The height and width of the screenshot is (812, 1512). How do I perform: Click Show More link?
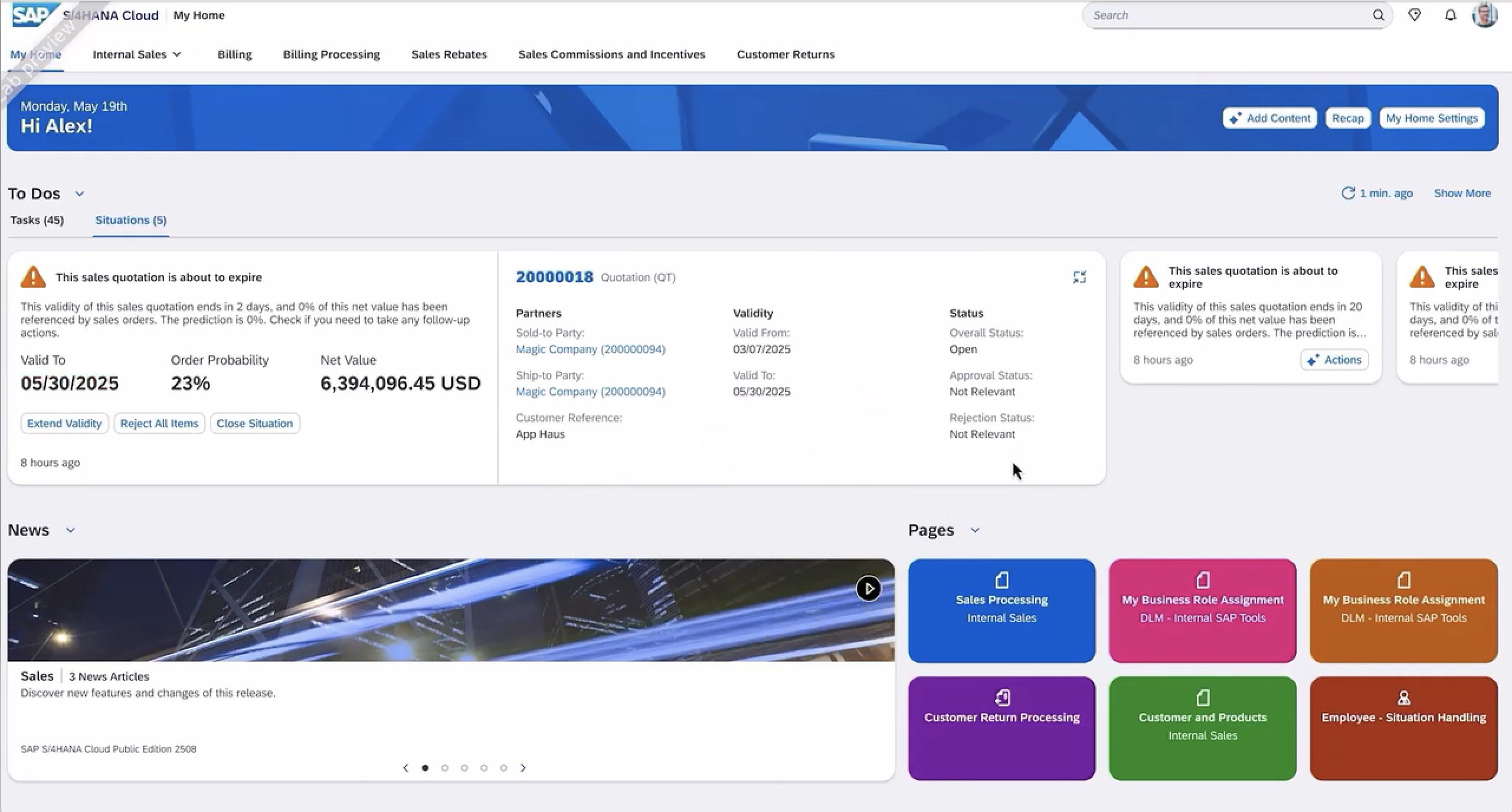point(1462,193)
